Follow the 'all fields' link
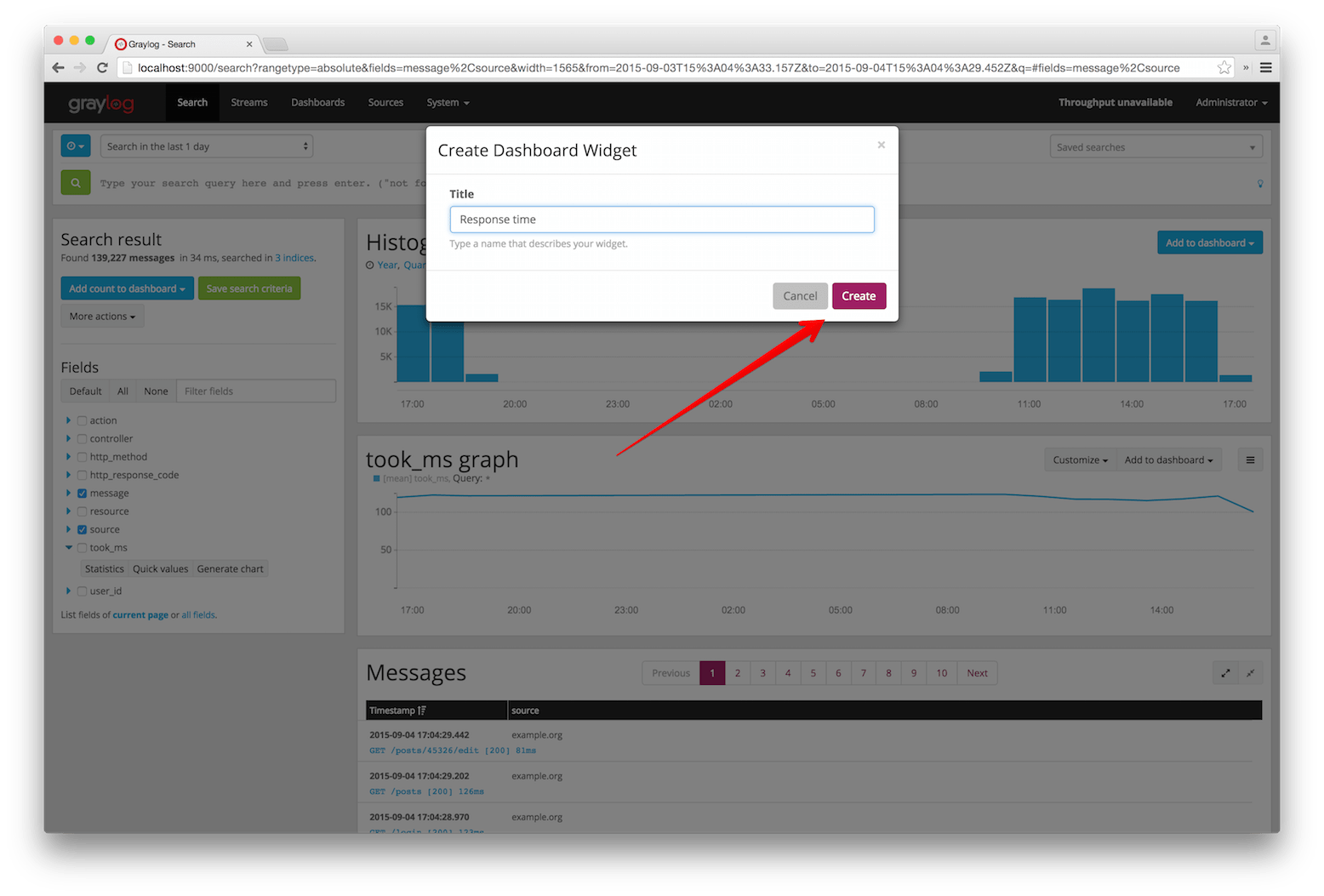Image resolution: width=1324 pixels, height=896 pixels. pos(198,615)
